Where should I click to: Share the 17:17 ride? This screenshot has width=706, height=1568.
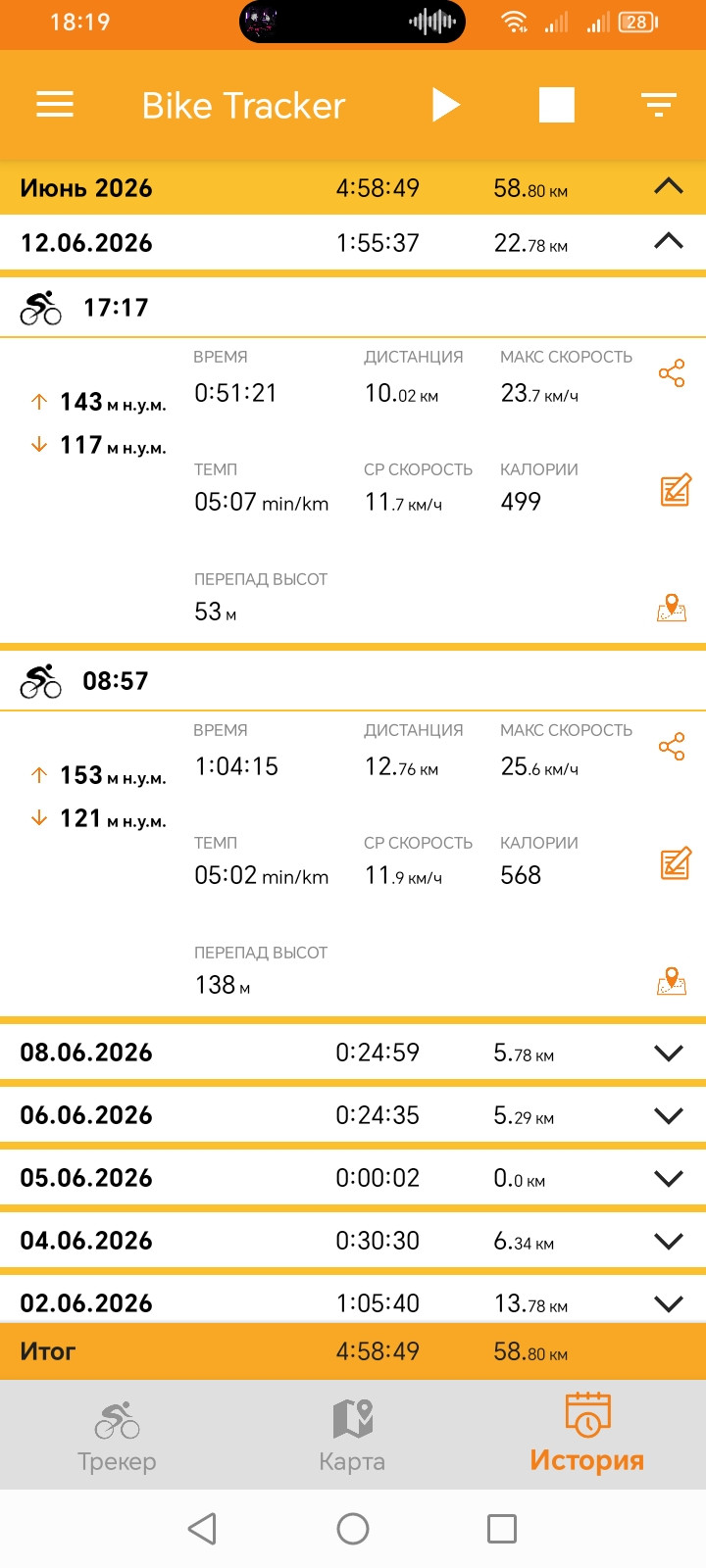point(672,373)
